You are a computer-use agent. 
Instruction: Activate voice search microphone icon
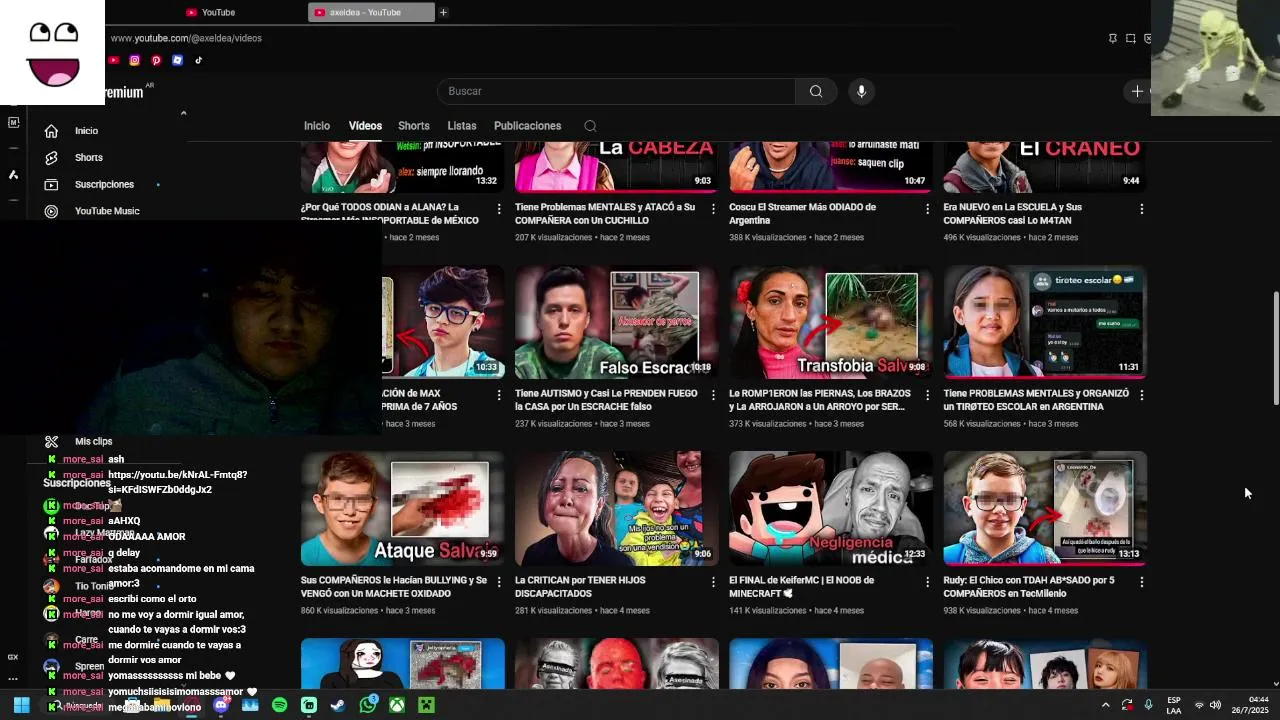[861, 91]
